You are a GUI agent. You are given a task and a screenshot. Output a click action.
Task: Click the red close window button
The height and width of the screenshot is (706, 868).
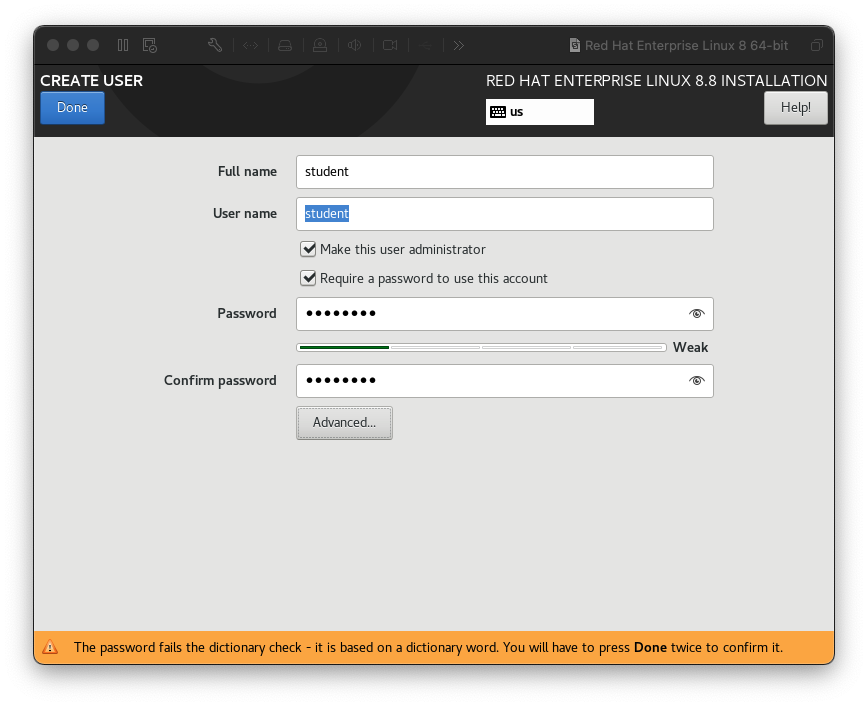(53, 45)
